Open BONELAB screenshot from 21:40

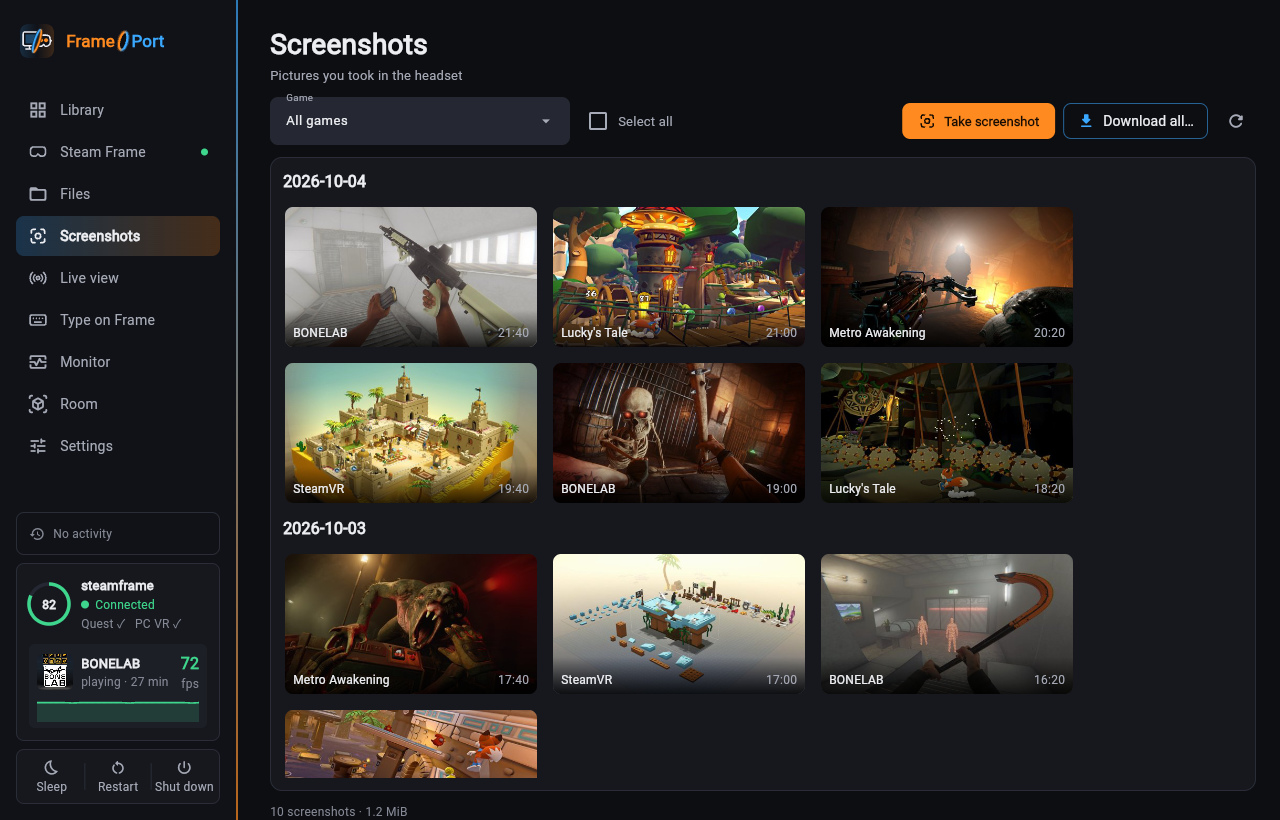(x=411, y=277)
